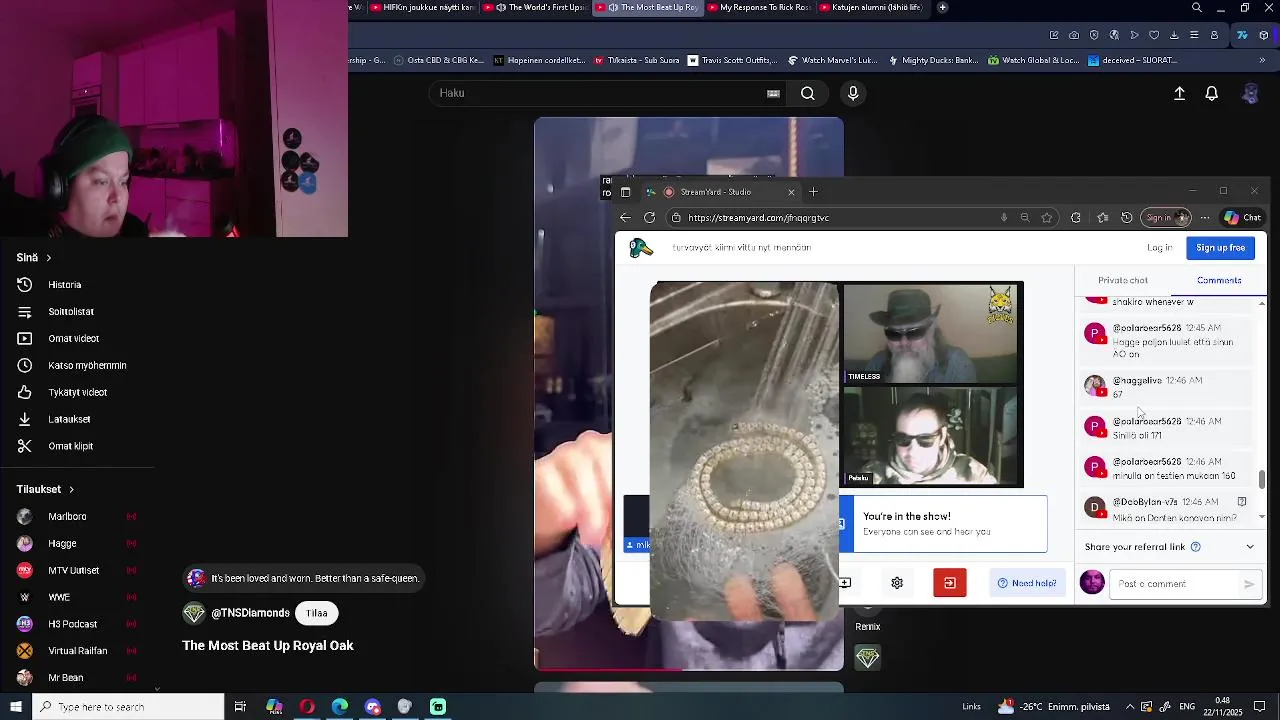
Task: Favorite page star in StreamYard window
Action: click(1047, 218)
